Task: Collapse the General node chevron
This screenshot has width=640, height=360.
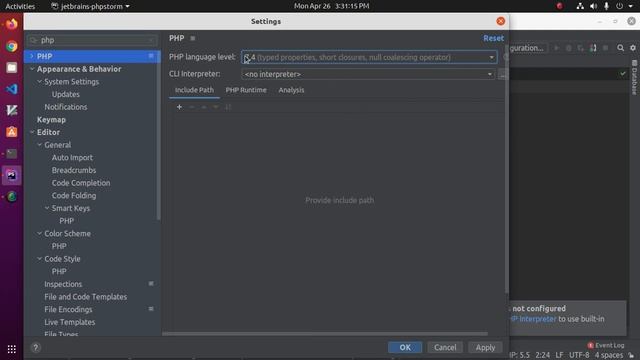Action: (x=39, y=145)
